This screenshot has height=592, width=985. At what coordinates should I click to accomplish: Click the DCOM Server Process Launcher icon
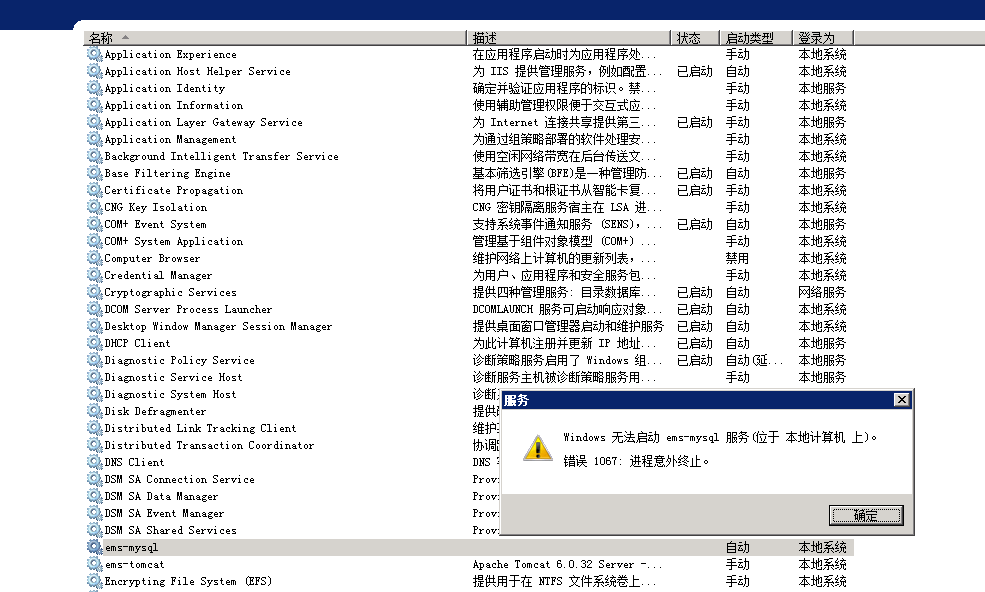click(94, 309)
